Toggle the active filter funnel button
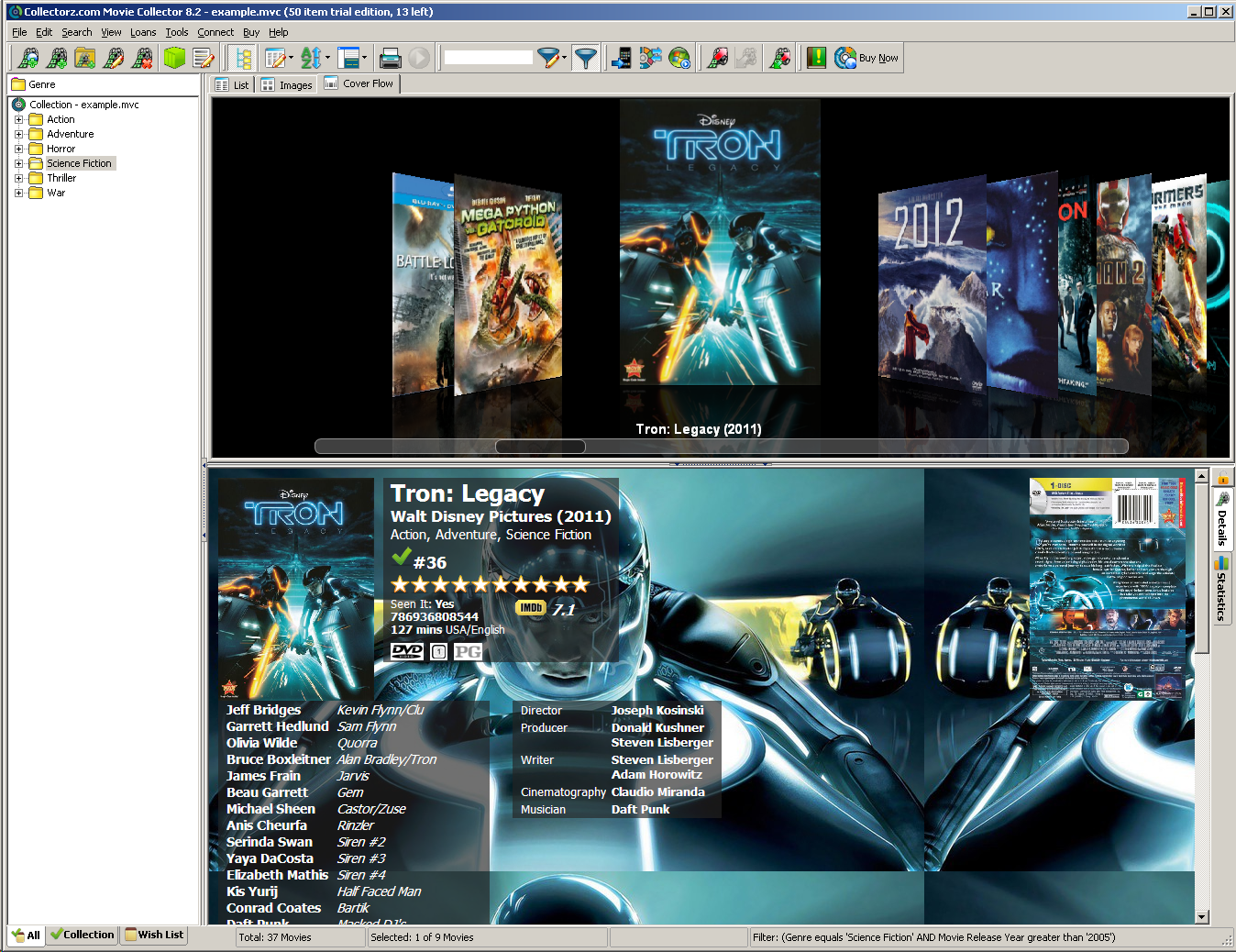Viewport: 1236px width, 952px height. [x=586, y=58]
